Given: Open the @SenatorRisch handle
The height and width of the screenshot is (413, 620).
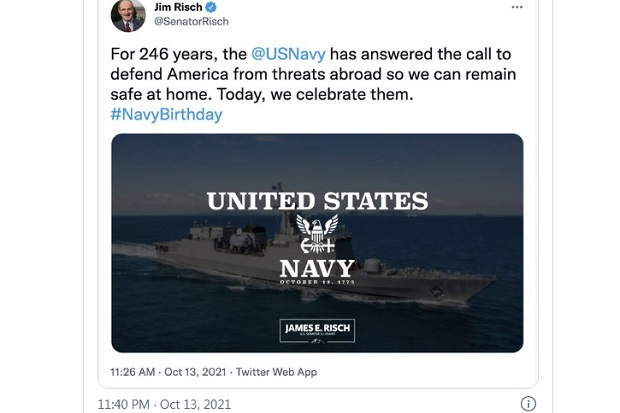Looking at the screenshot, I should pos(191,21).
